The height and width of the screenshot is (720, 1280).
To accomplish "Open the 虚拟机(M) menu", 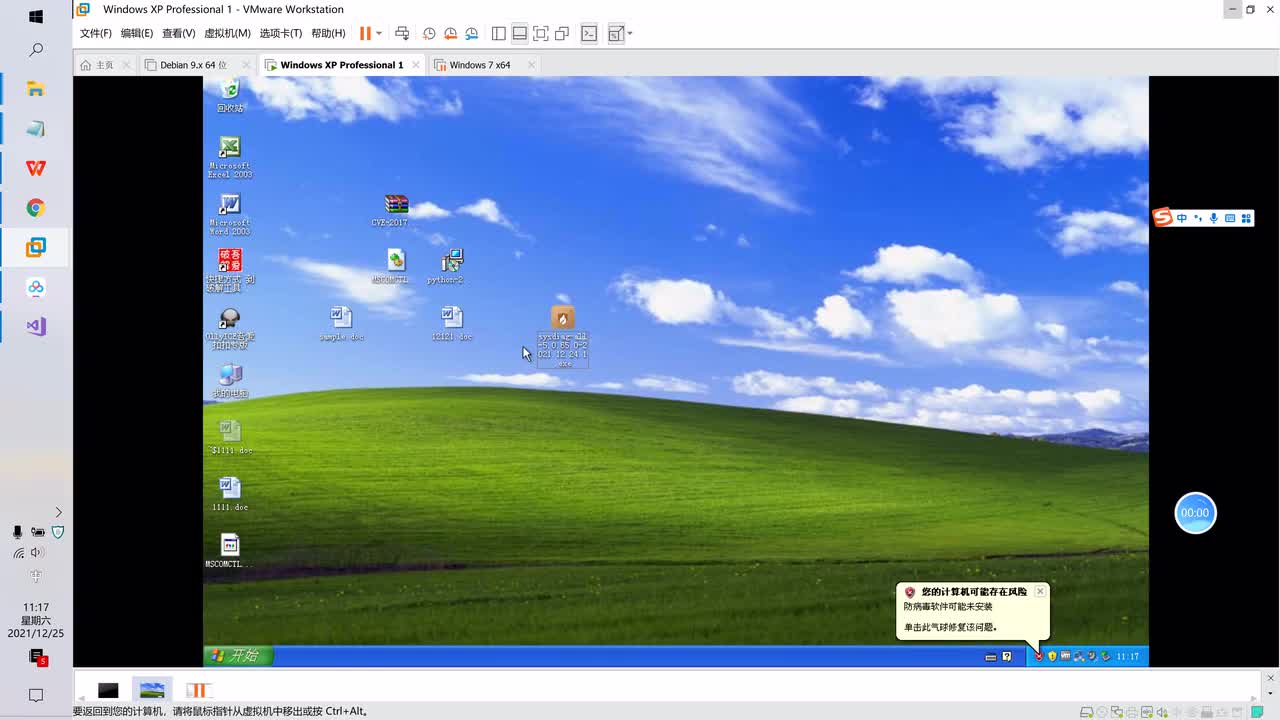I will coord(227,33).
